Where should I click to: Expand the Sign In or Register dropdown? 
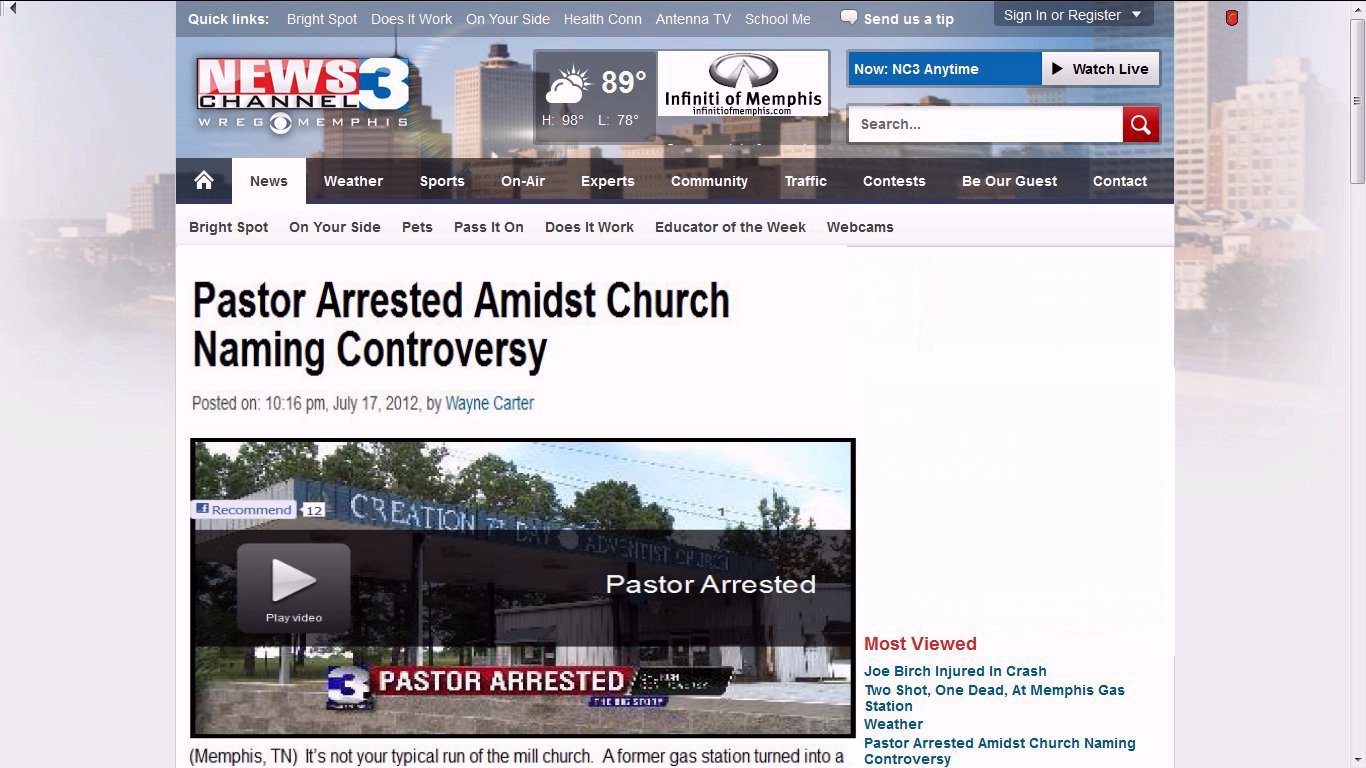coord(1073,14)
